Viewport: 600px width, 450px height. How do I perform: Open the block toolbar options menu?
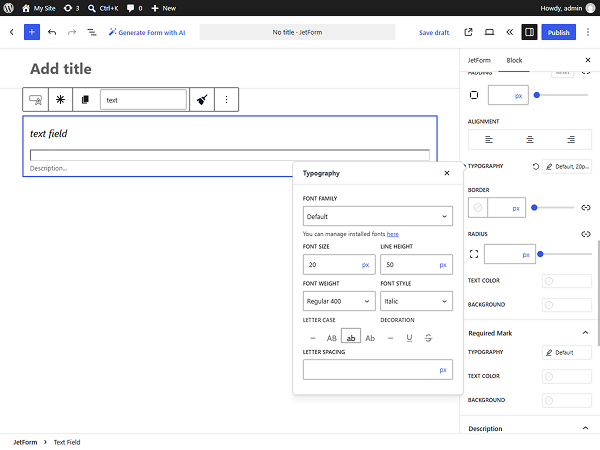point(227,99)
